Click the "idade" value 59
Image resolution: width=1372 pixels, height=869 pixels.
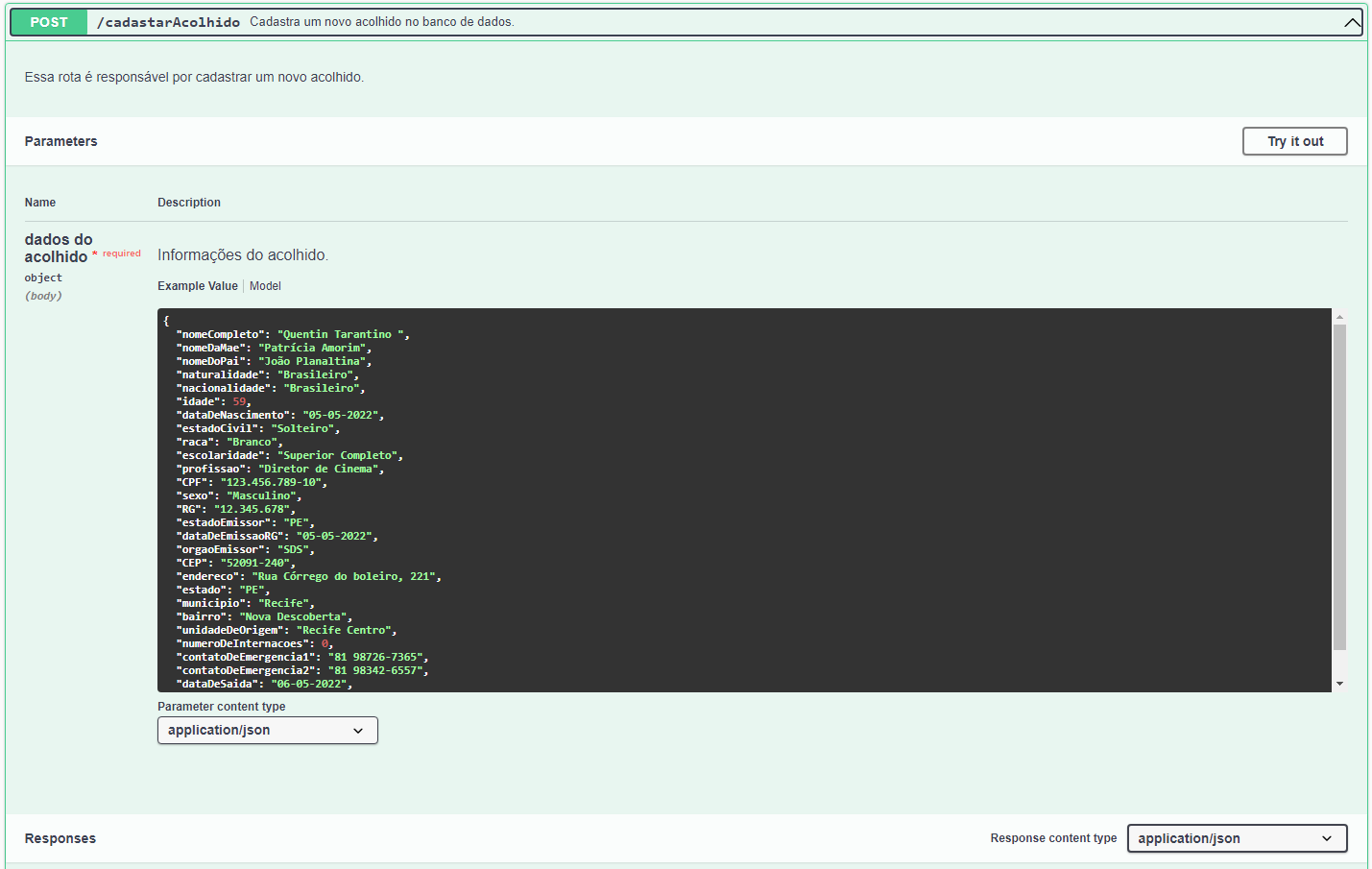239,401
